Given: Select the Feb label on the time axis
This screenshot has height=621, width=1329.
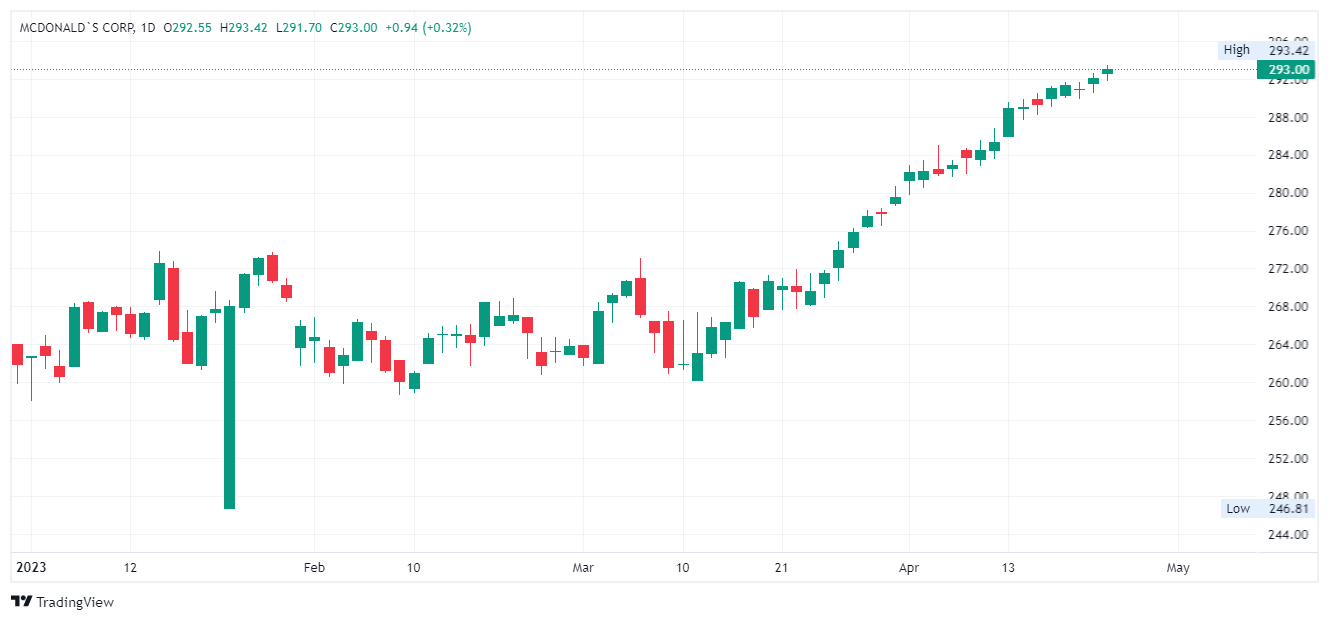Looking at the screenshot, I should [x=314, y=568].
